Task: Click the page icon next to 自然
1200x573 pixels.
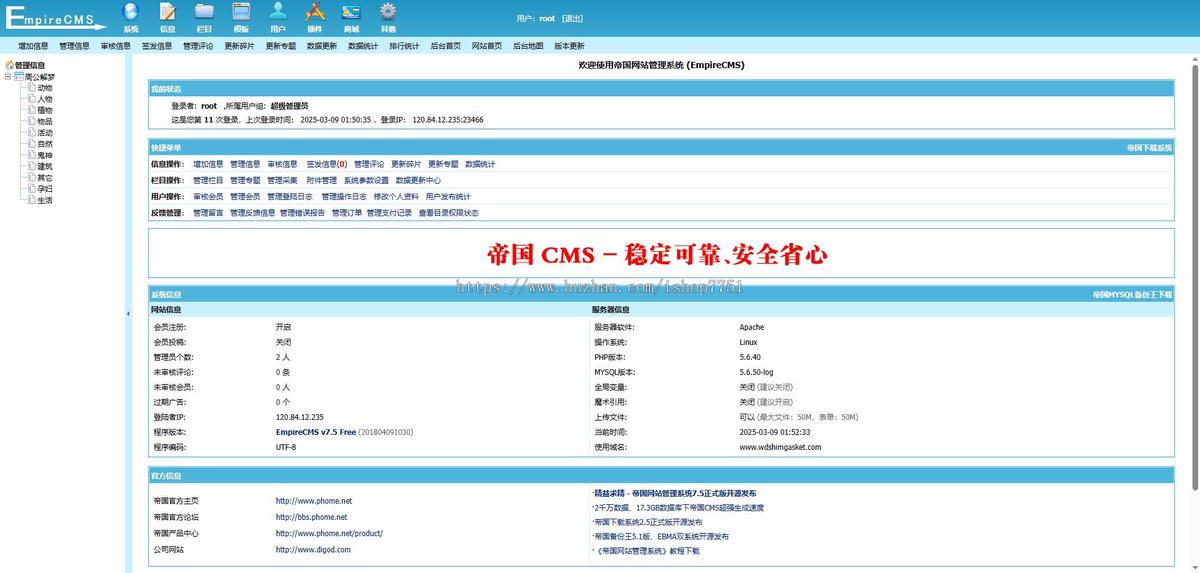Action: click(x=32, y=144)
